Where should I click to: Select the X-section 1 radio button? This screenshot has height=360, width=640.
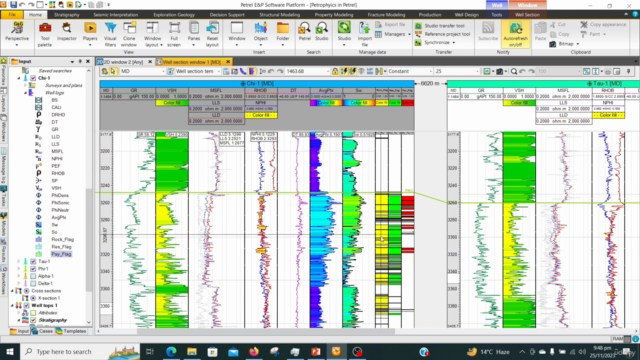[x=33, y=298]
